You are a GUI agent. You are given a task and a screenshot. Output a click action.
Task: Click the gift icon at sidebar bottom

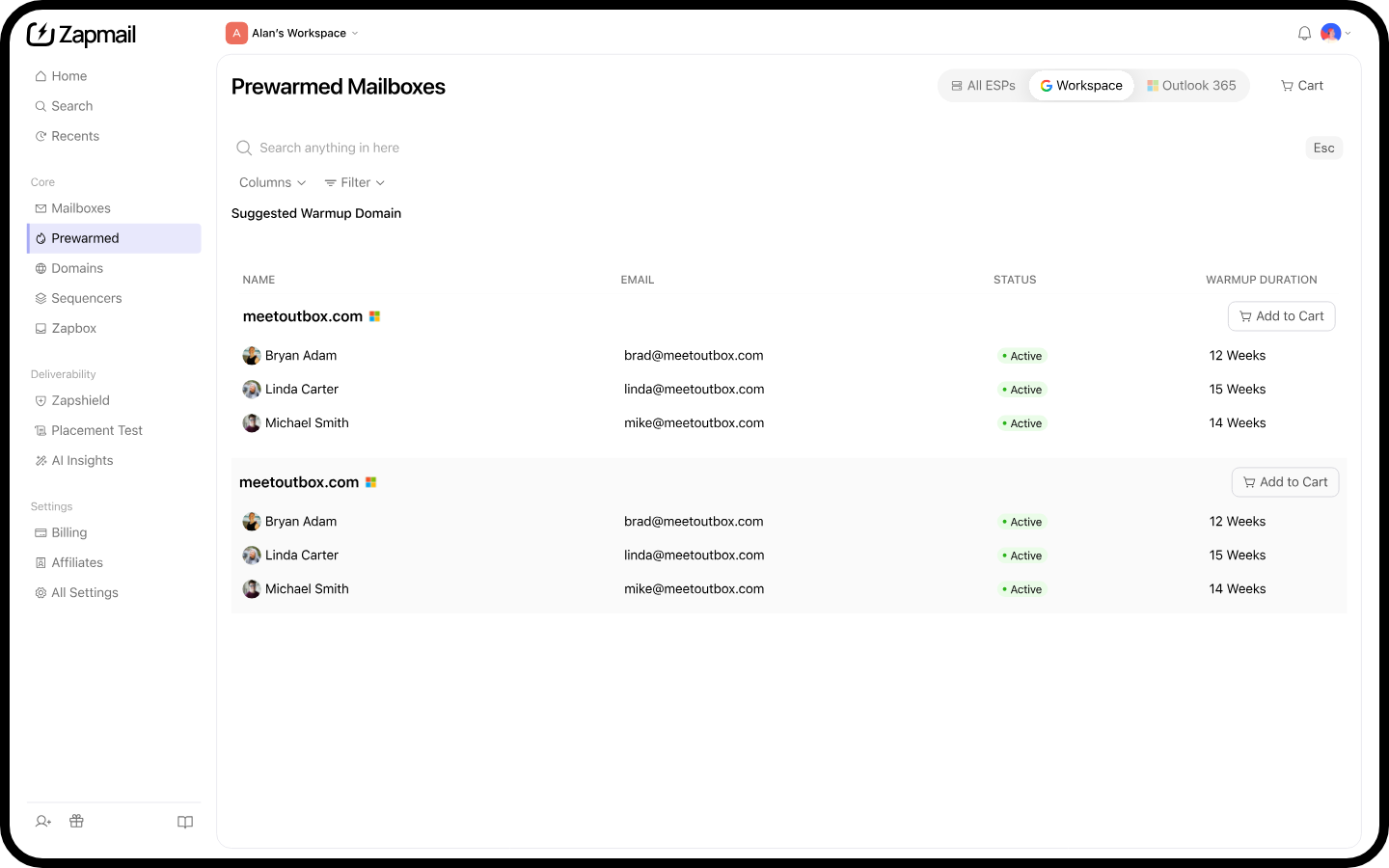[76, 822]
